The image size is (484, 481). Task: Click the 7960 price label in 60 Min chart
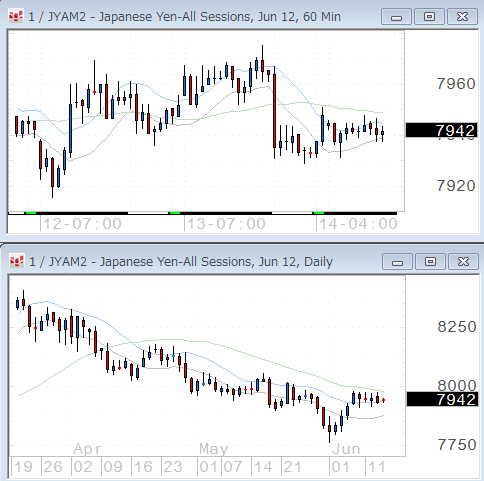point(456,84)
